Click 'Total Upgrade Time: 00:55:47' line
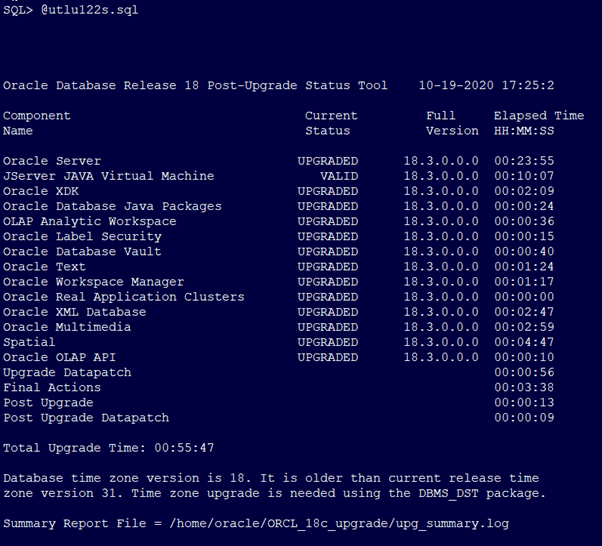Viewport: 602px width, 546px height. pyautogui.click(x=108, y=448)
